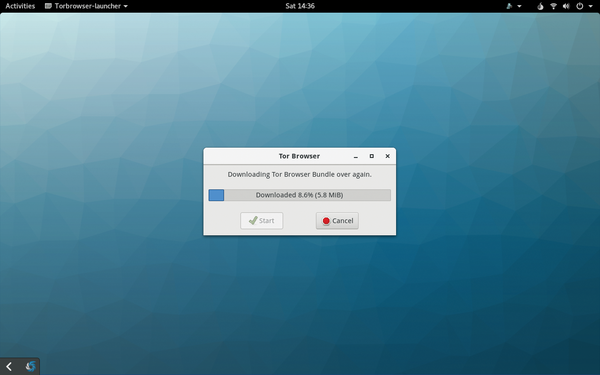Click the power icon in top bar
Viewport: 600px width, 375px height.
(580, 6)
